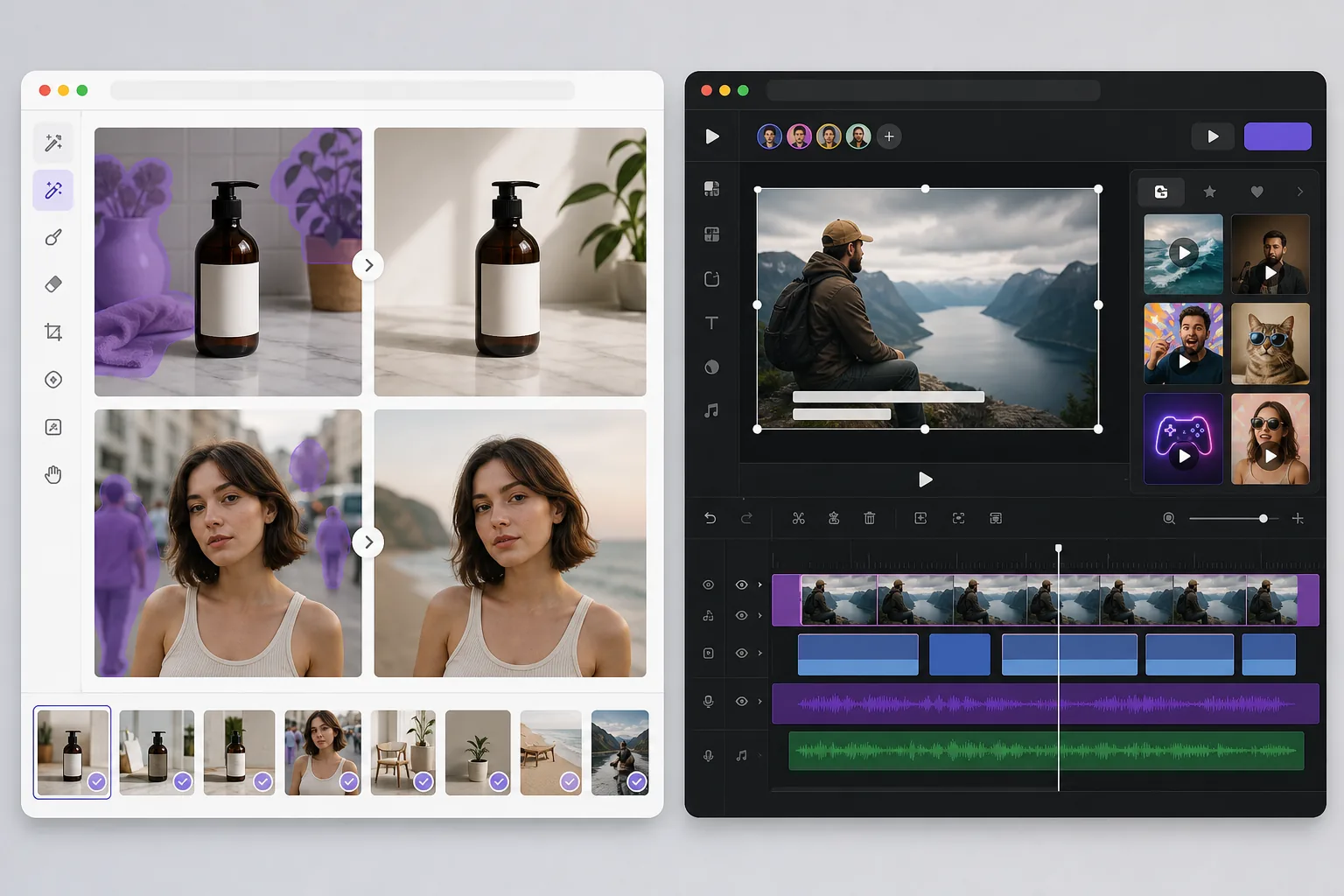
Task: Click the play triangle left of the avatars
Action: [x=712, y=136]
